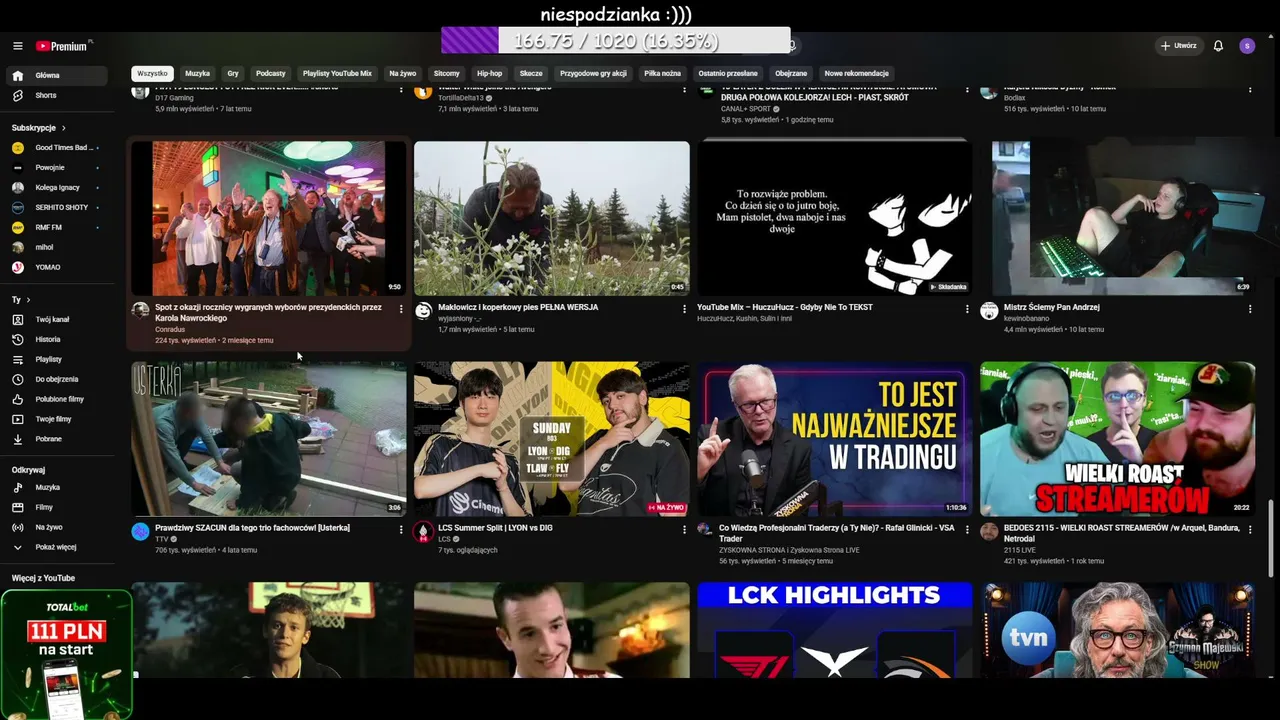Select the Gry filter chip
Screen dimensions: 1280x720
[233, 74]
